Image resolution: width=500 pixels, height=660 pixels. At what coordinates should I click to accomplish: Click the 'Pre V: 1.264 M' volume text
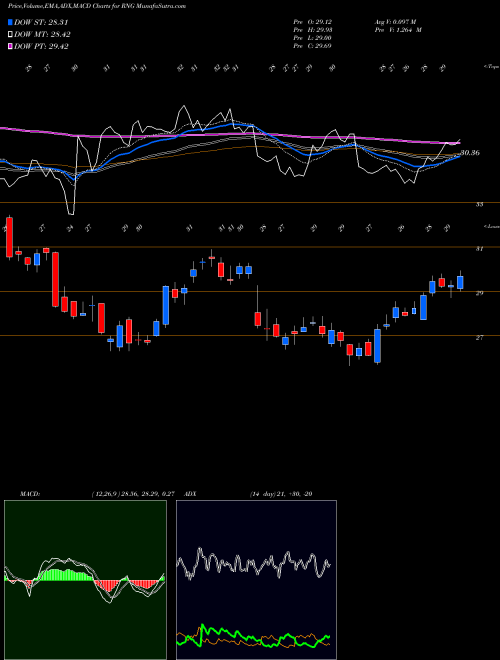(x=398, y=30)
